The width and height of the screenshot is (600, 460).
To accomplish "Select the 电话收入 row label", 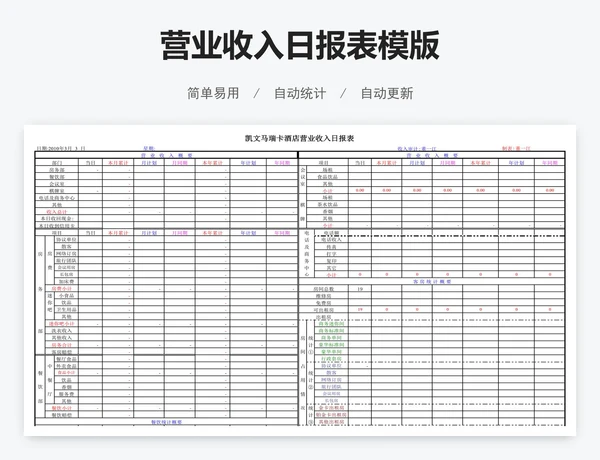I will (x=331, y=240).
